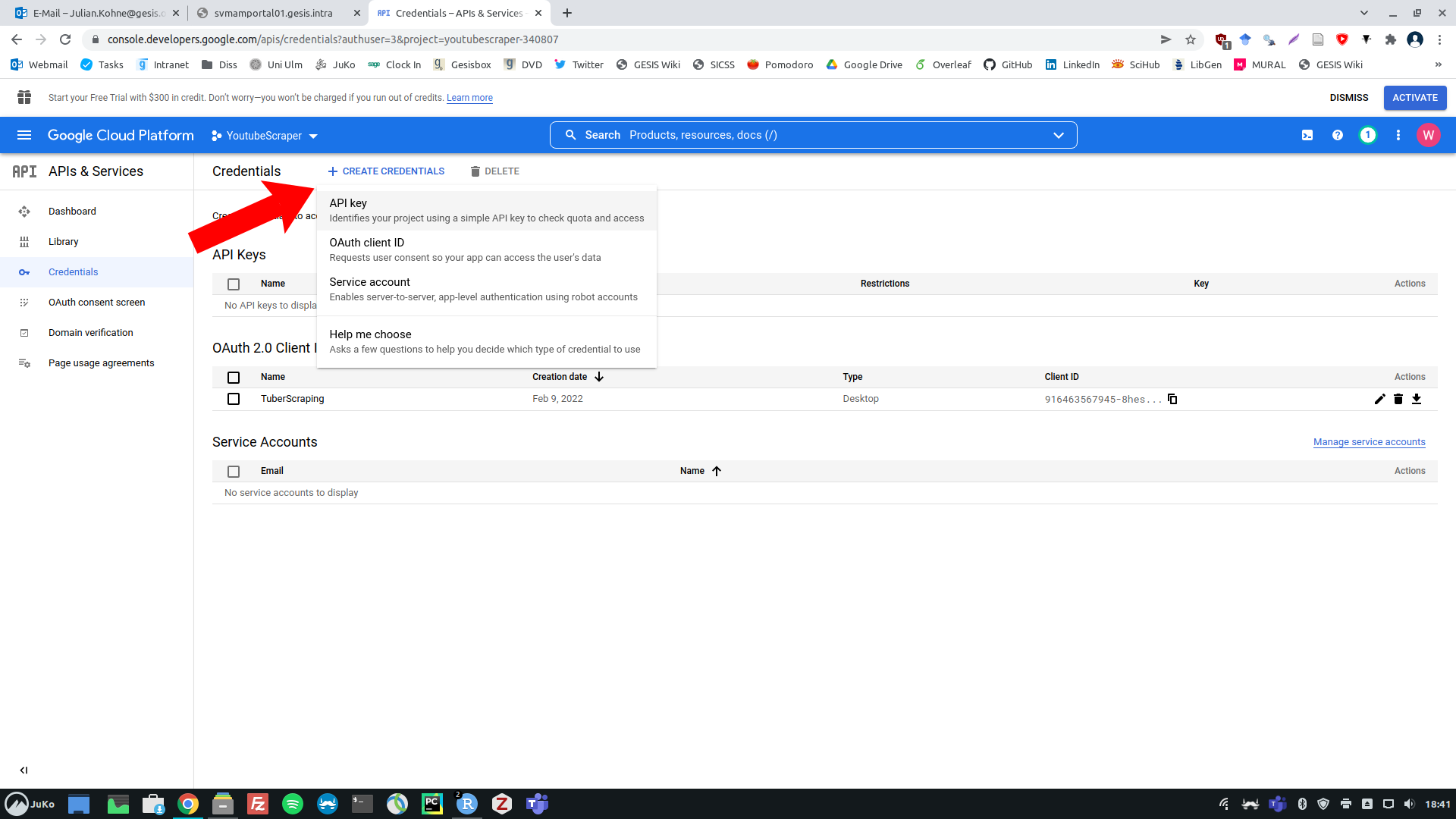Edit the TuberScraping OAuth client
1456x819 pixels.
[x=1379, y=399]
